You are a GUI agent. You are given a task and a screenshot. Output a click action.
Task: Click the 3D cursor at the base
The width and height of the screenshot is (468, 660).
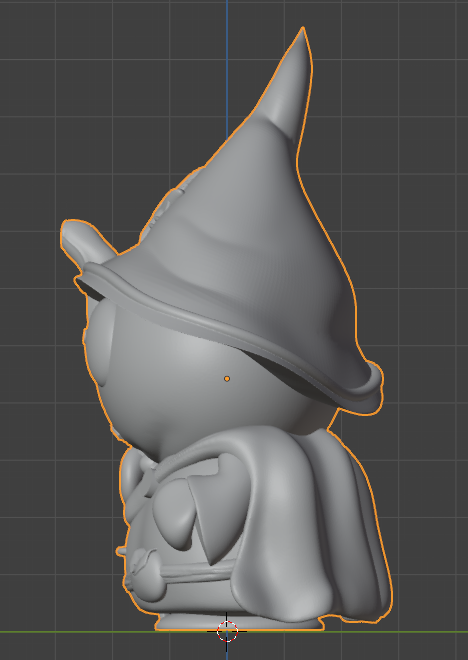[x=227, y=631]
